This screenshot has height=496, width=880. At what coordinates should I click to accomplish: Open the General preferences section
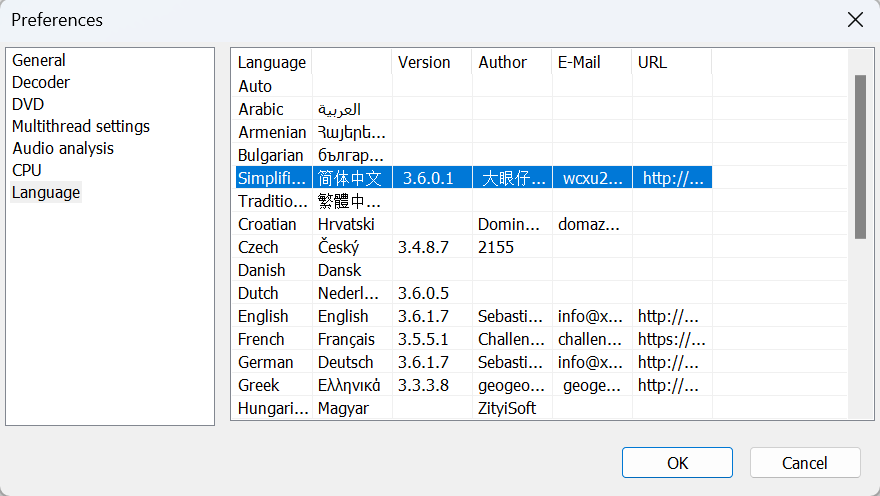[39, 60]
